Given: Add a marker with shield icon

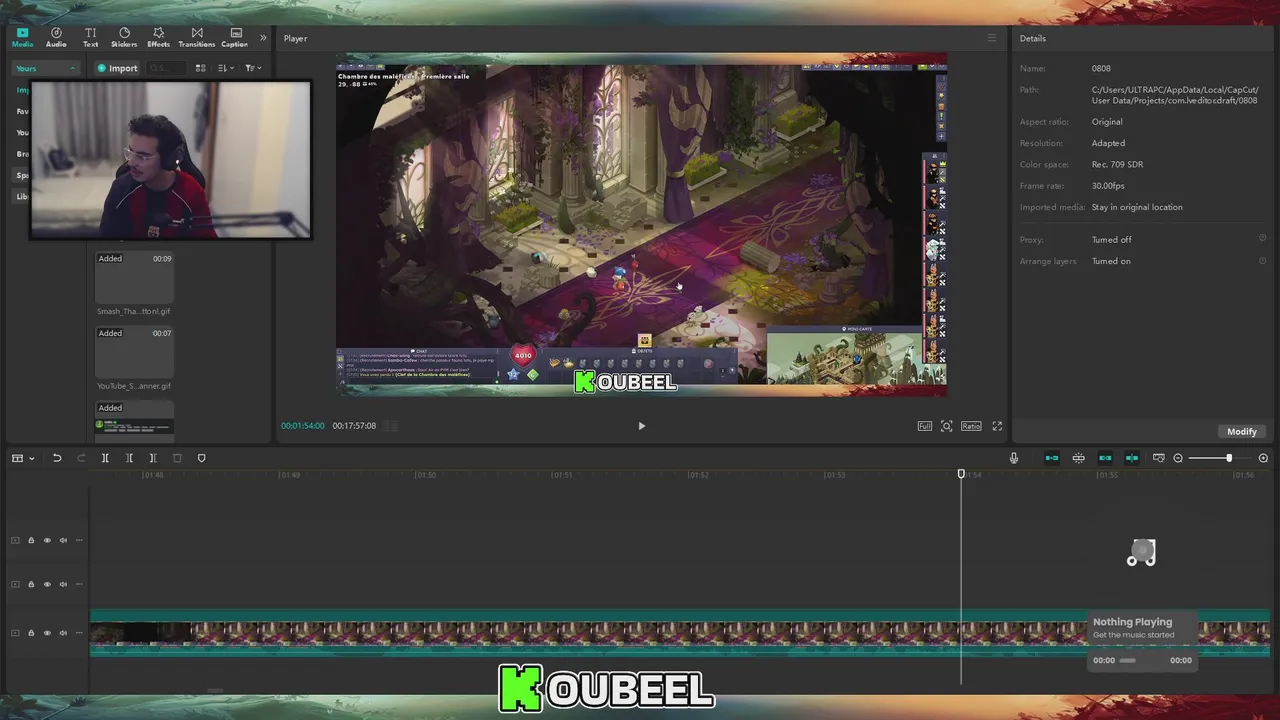Looking at the screenshot, I should pos(201,458).
